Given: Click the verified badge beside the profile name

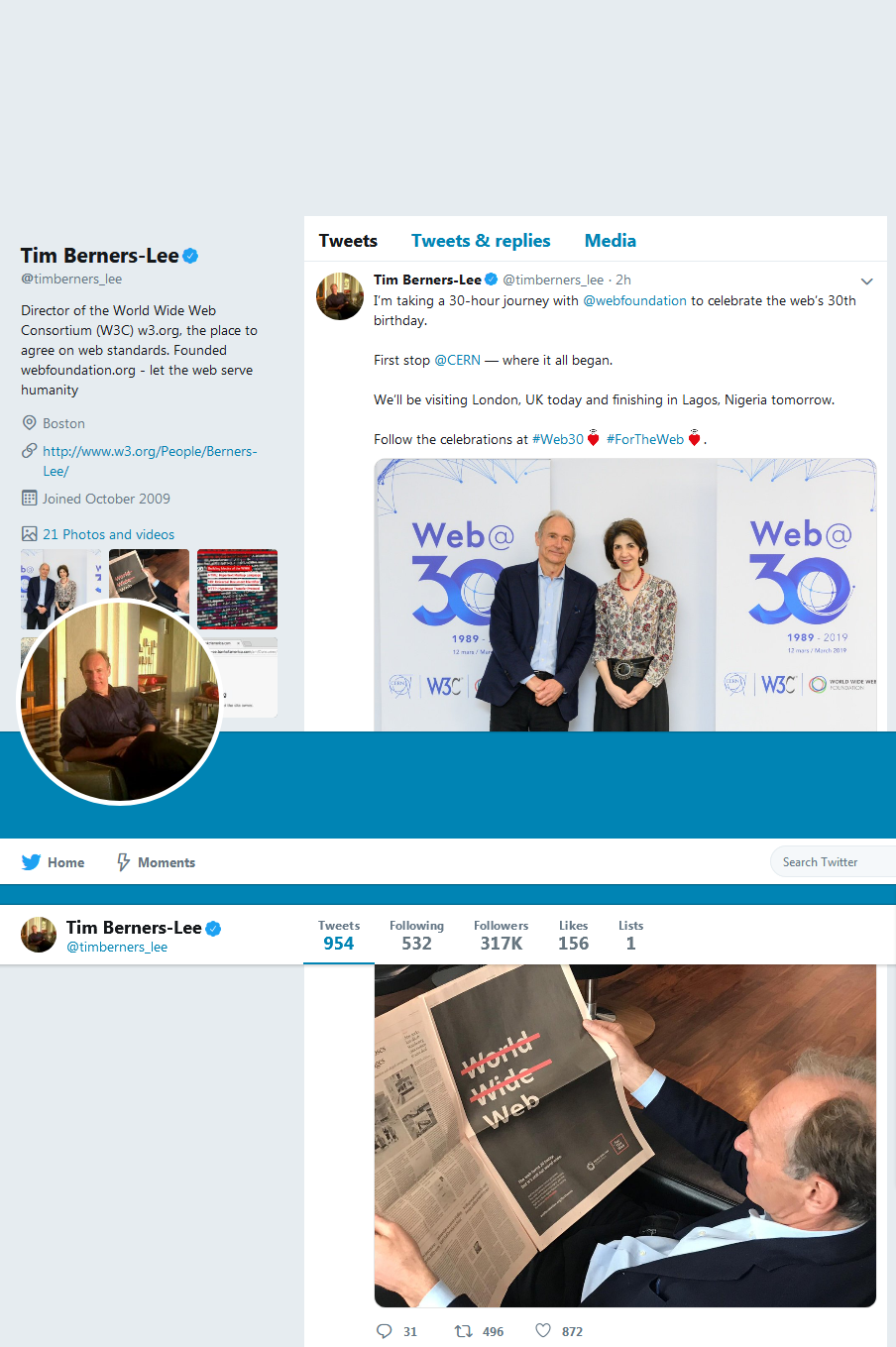Looking at the screenshot, I should [190, 256].
